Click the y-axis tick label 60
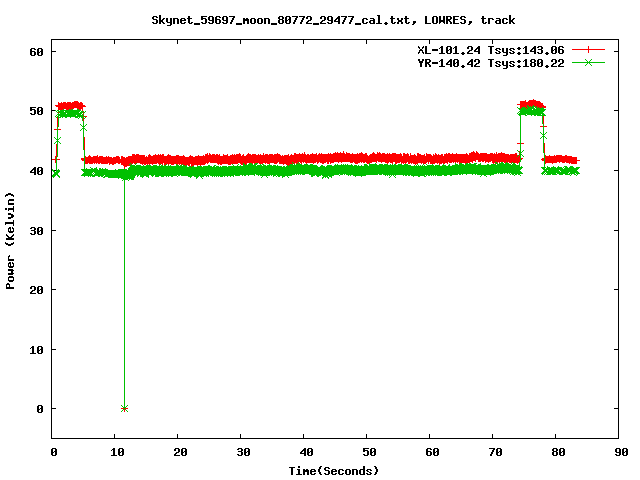 click(36, 52)
